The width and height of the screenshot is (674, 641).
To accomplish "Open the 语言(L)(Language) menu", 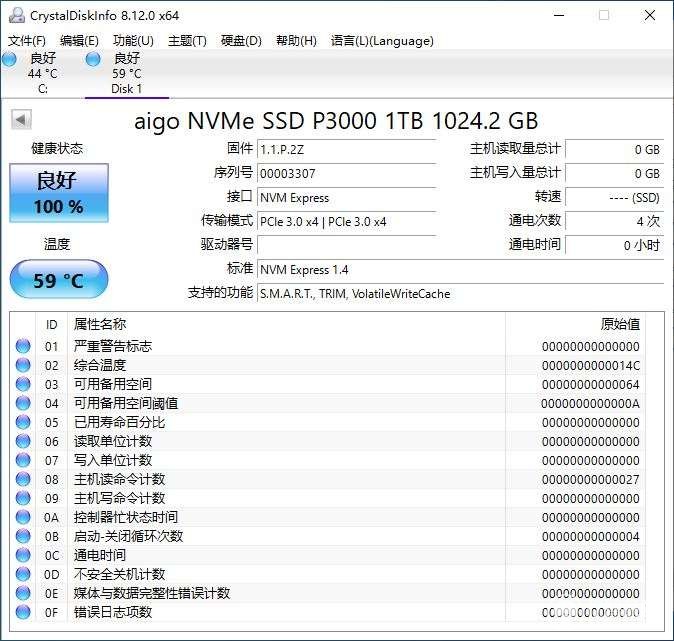I will 382,41.
